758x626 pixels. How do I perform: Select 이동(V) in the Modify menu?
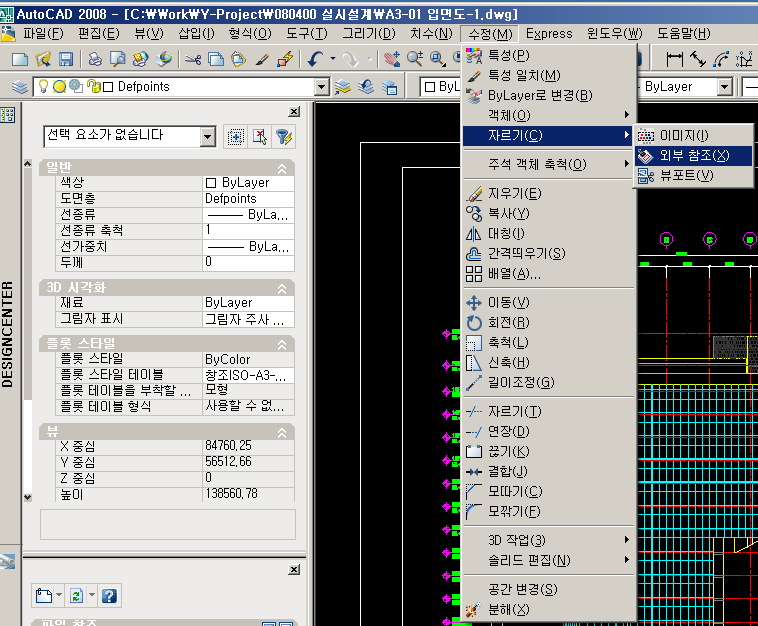[508, 302]
